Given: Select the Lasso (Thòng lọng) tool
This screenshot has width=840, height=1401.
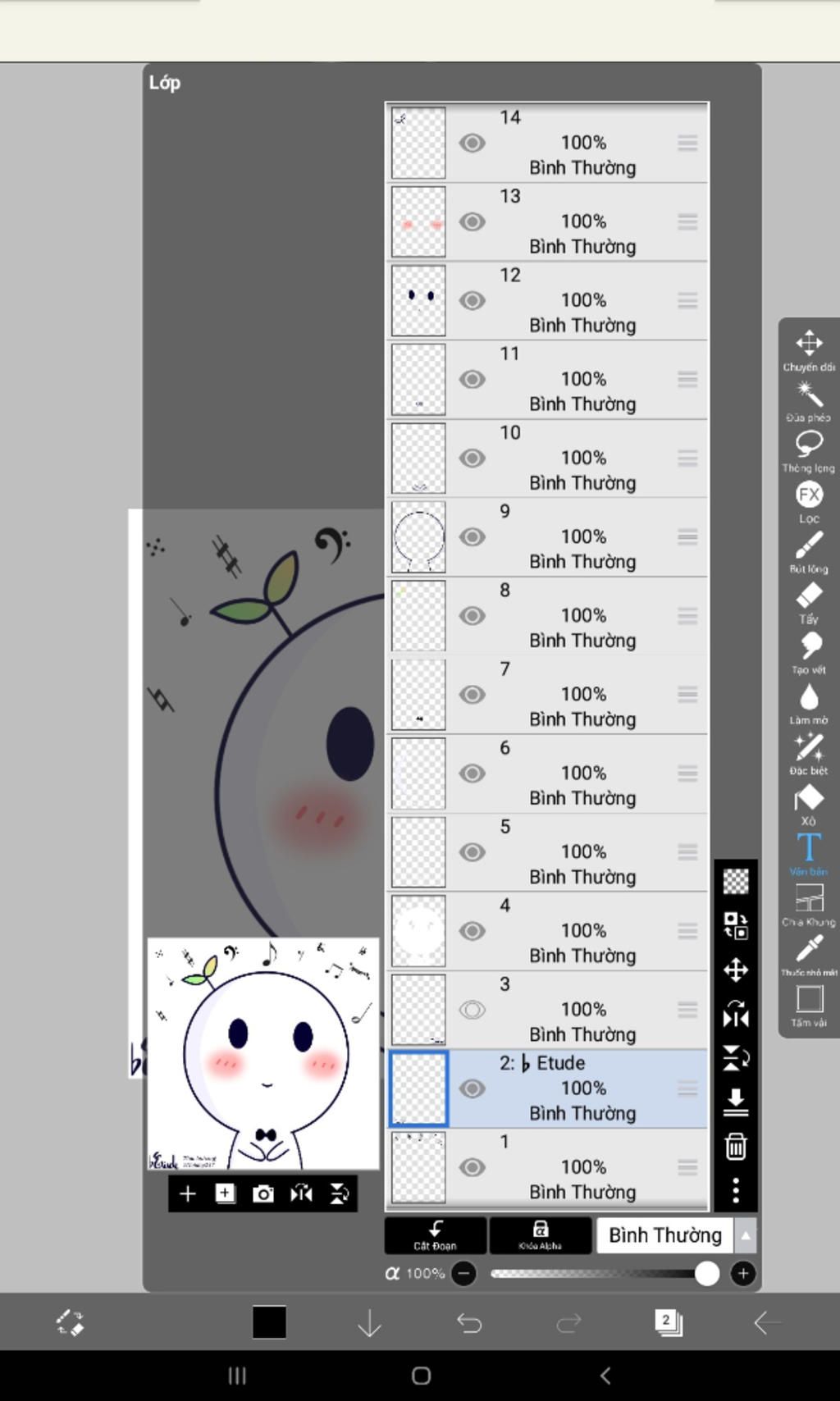Looking at the screenshot, I should coord(809,451).
